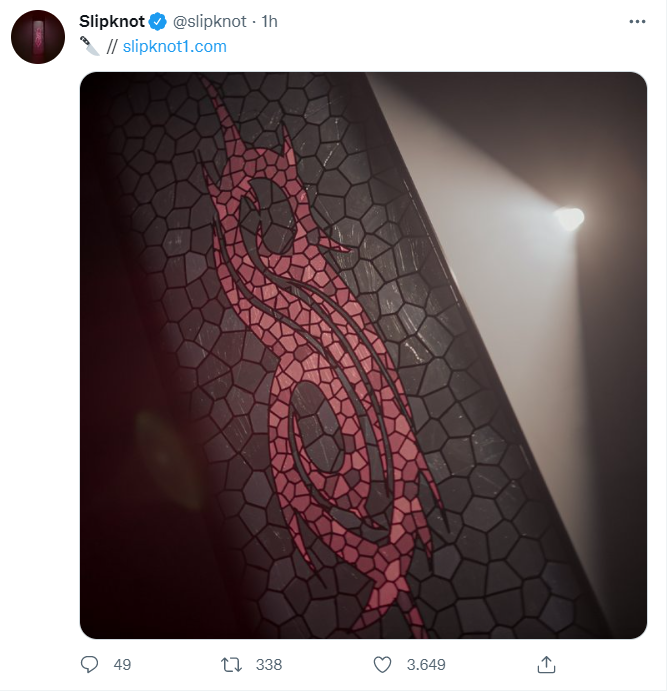Click the bright spotlight in the tweet image
Viewport: 668px width, 691px height.
569,218
